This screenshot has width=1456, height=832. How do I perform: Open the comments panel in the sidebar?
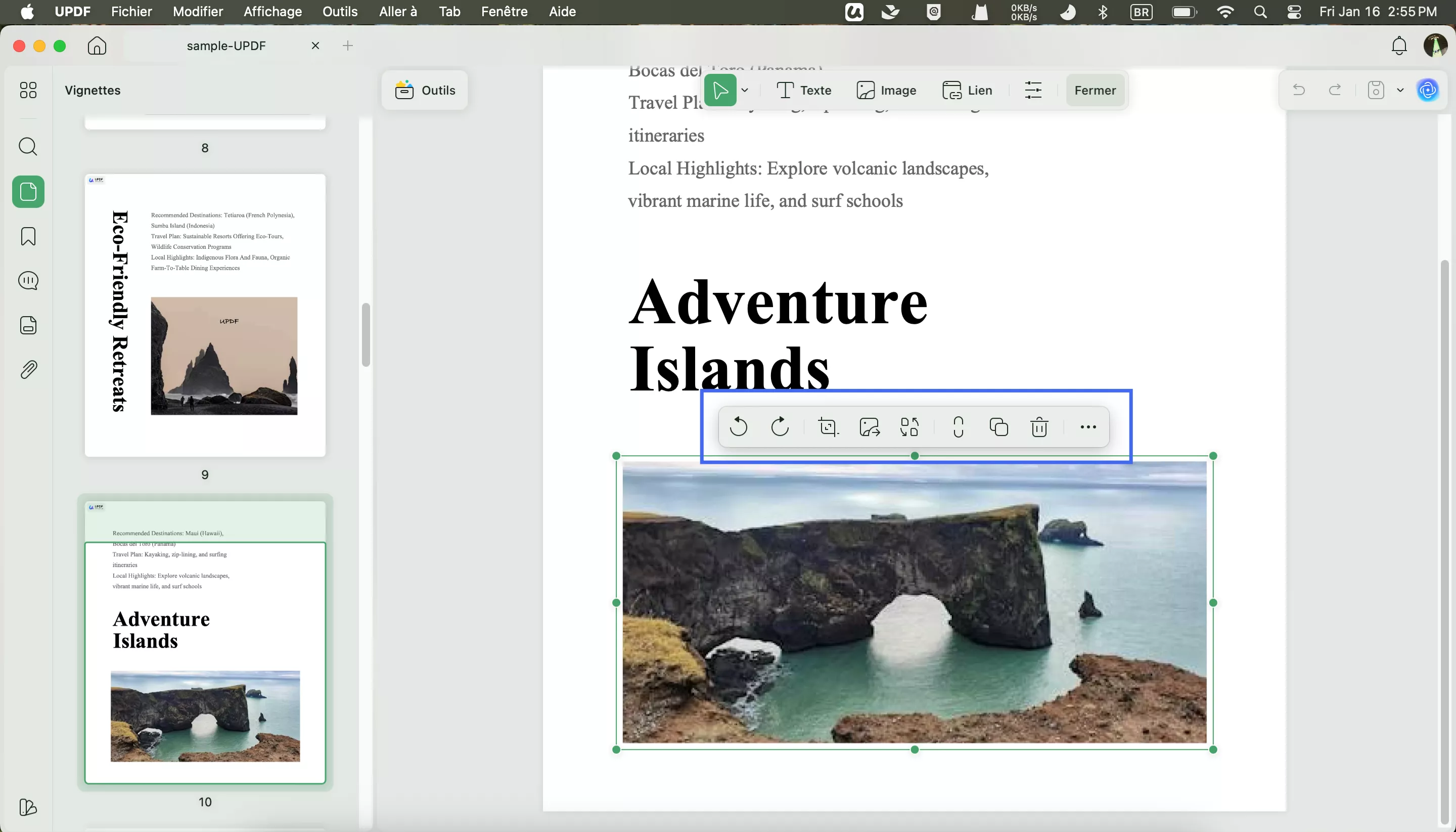coord(27,280)
